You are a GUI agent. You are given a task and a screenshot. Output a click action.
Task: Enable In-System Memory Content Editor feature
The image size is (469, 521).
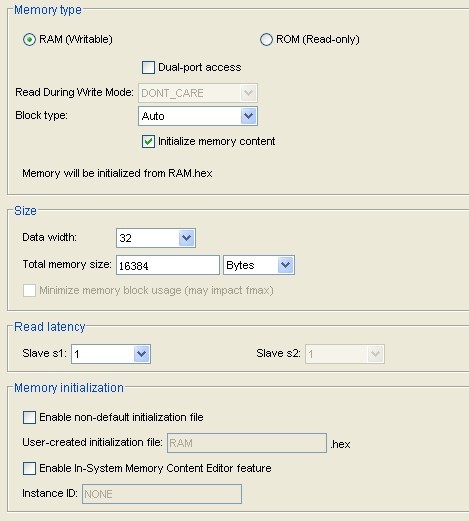coord(29,468)
